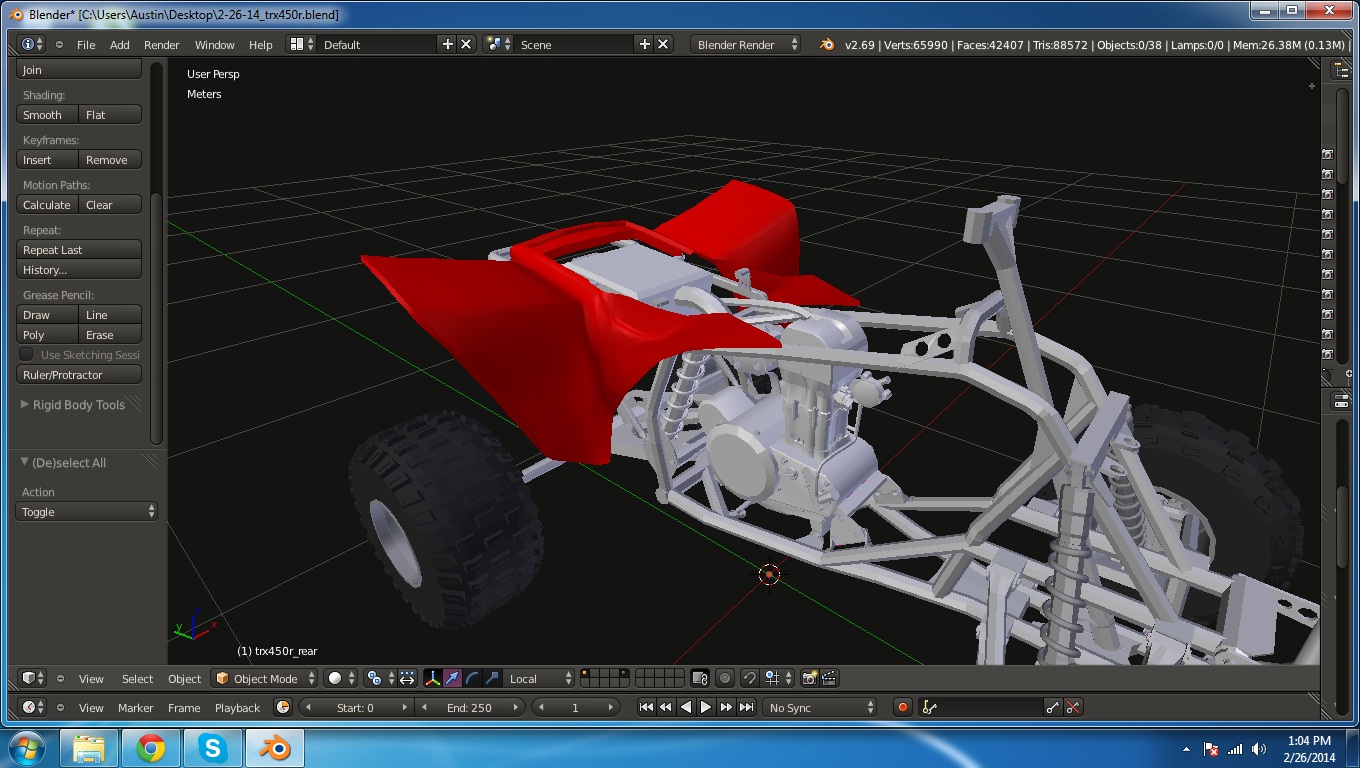Open the Info editor type selector
This screenshot has width=1360, height=768.
click(32, 44)
